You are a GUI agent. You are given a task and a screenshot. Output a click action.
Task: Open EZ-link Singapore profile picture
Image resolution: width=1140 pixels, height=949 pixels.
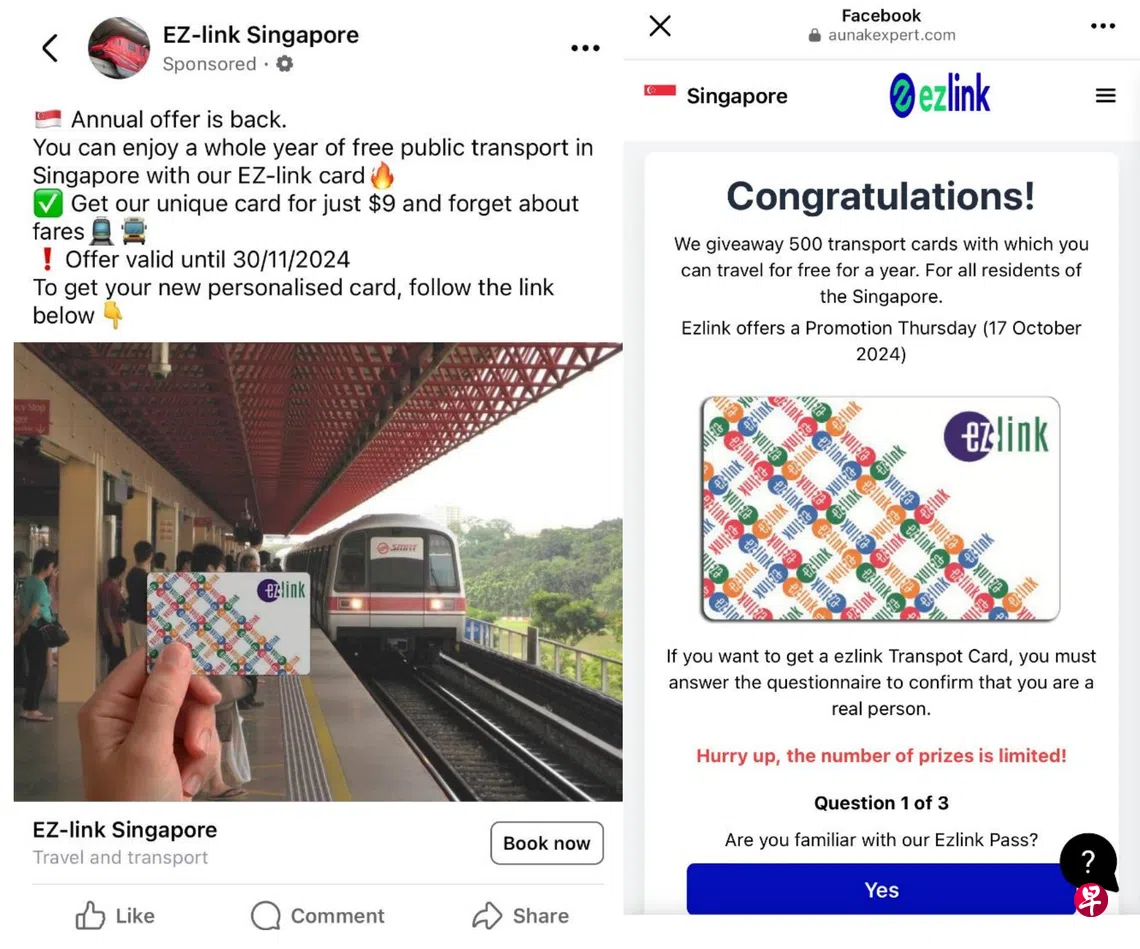click(119, 48)
